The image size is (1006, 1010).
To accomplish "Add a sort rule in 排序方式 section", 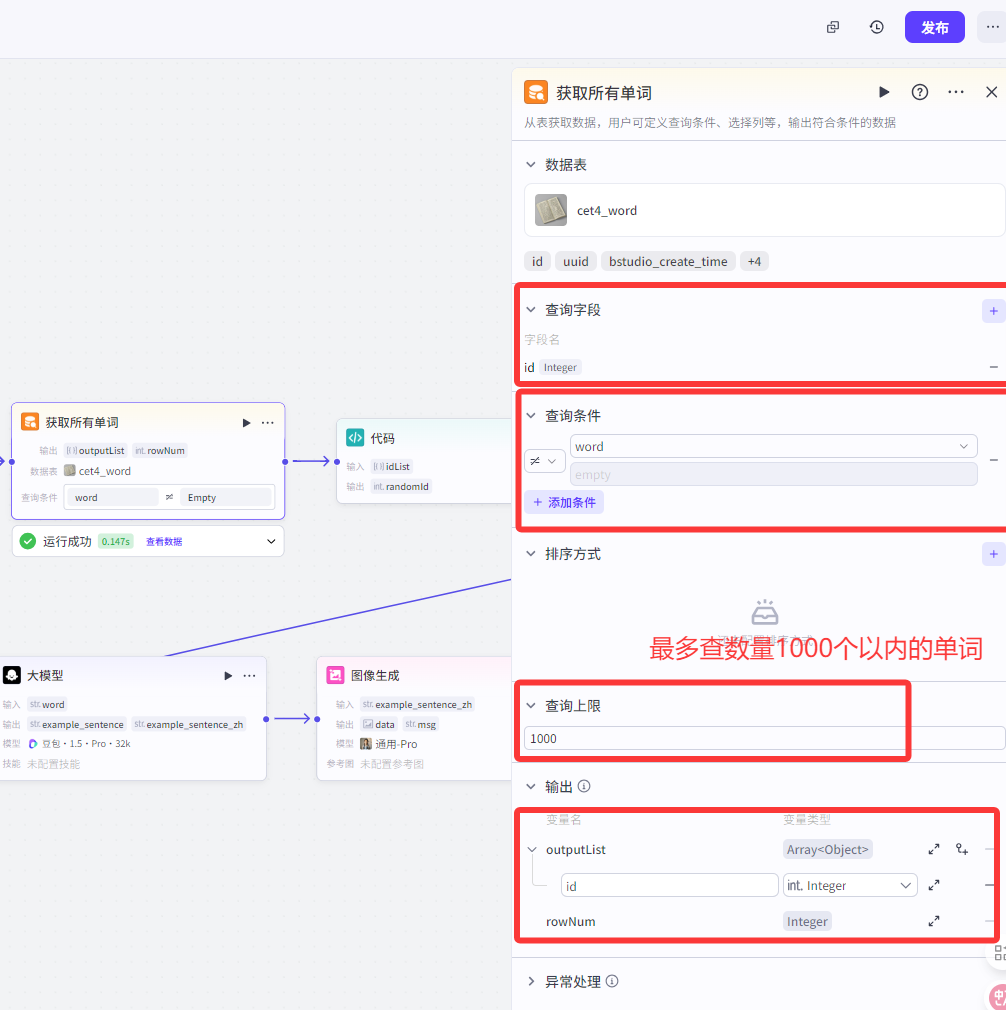I will [x=993, y=553].
